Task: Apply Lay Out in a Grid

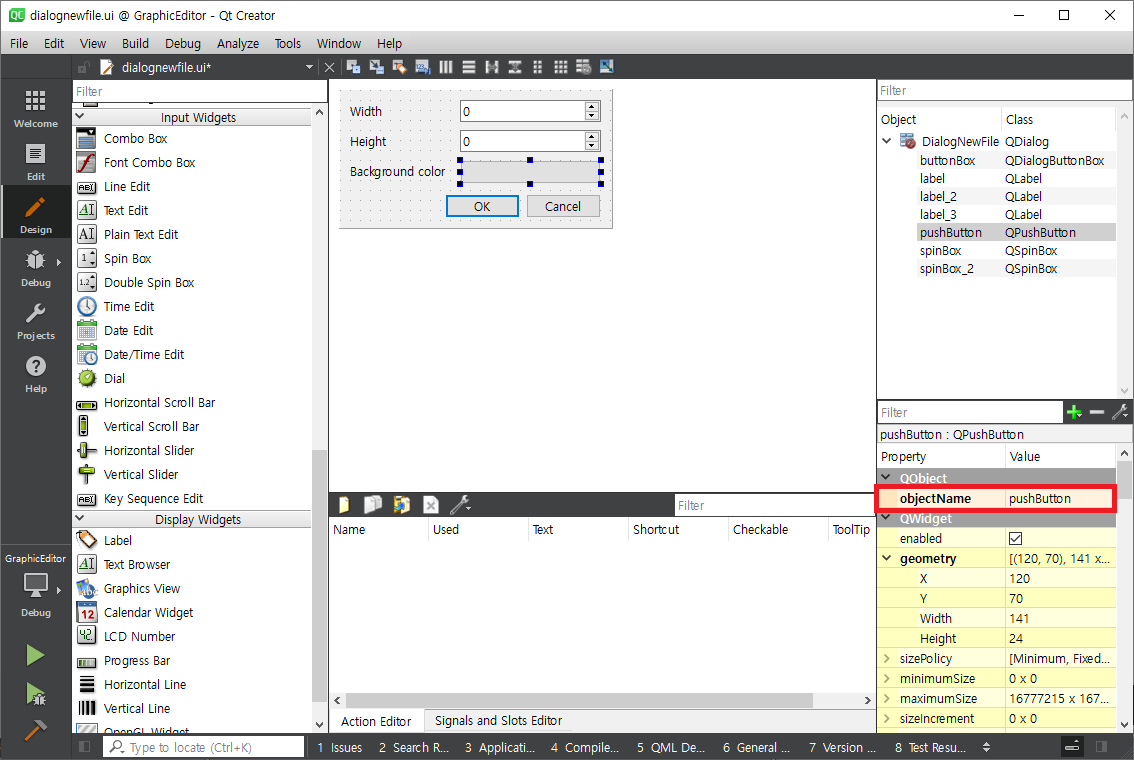Action: (560, 67)
